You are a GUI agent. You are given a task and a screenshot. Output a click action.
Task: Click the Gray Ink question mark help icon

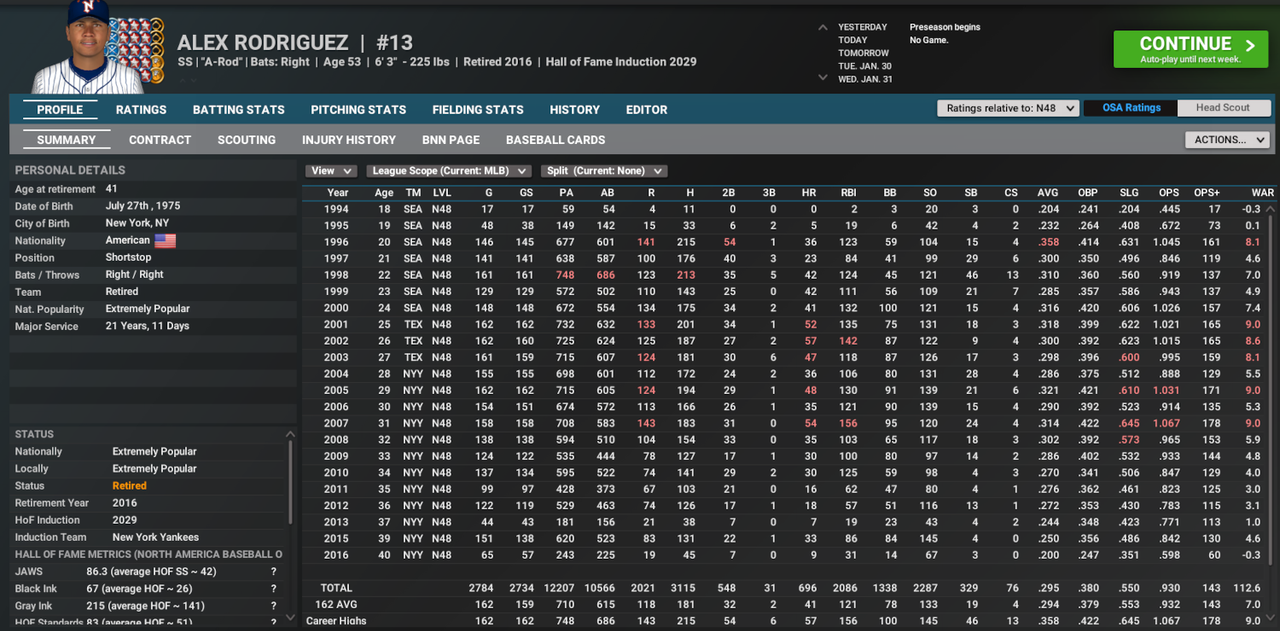pos(273,606)
